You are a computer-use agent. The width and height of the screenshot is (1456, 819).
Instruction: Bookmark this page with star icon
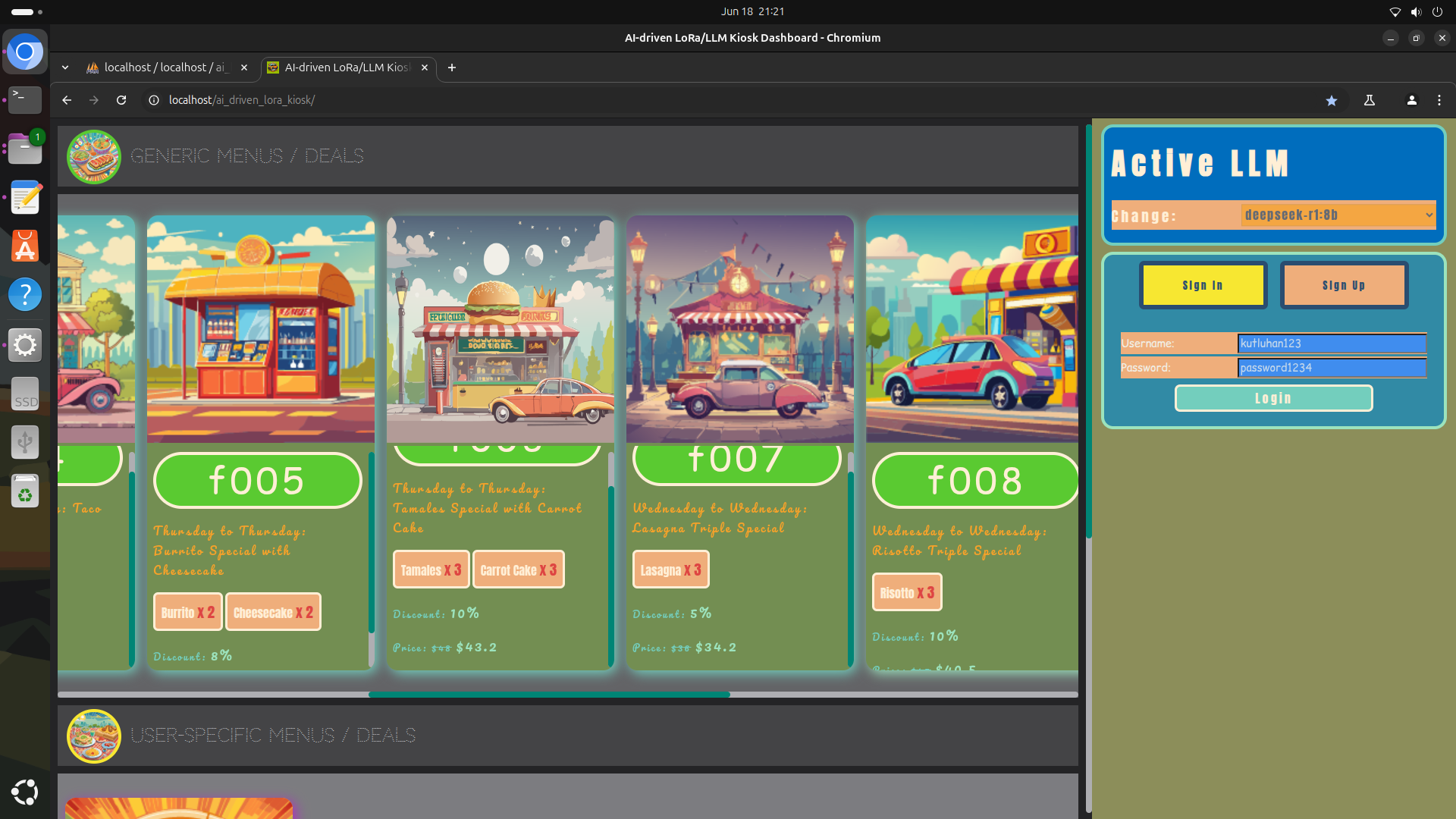[1332, 100]
